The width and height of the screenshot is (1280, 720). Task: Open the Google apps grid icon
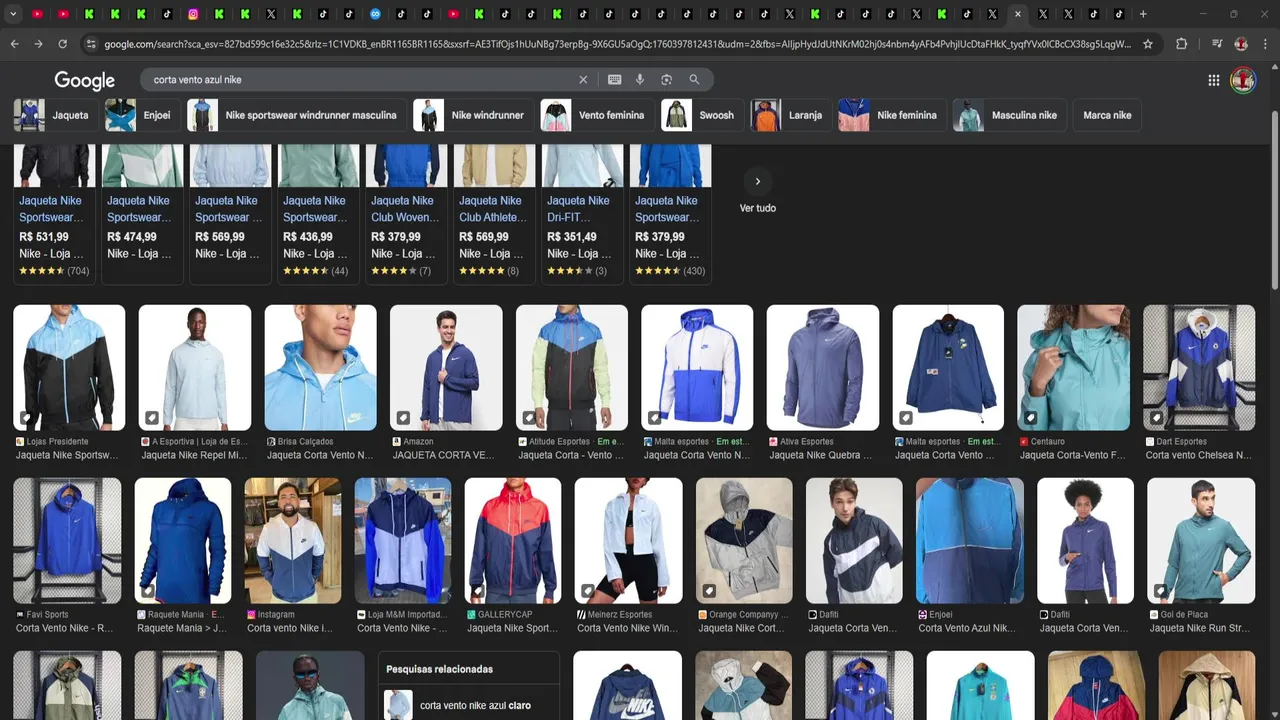[x=1213, y=80]
